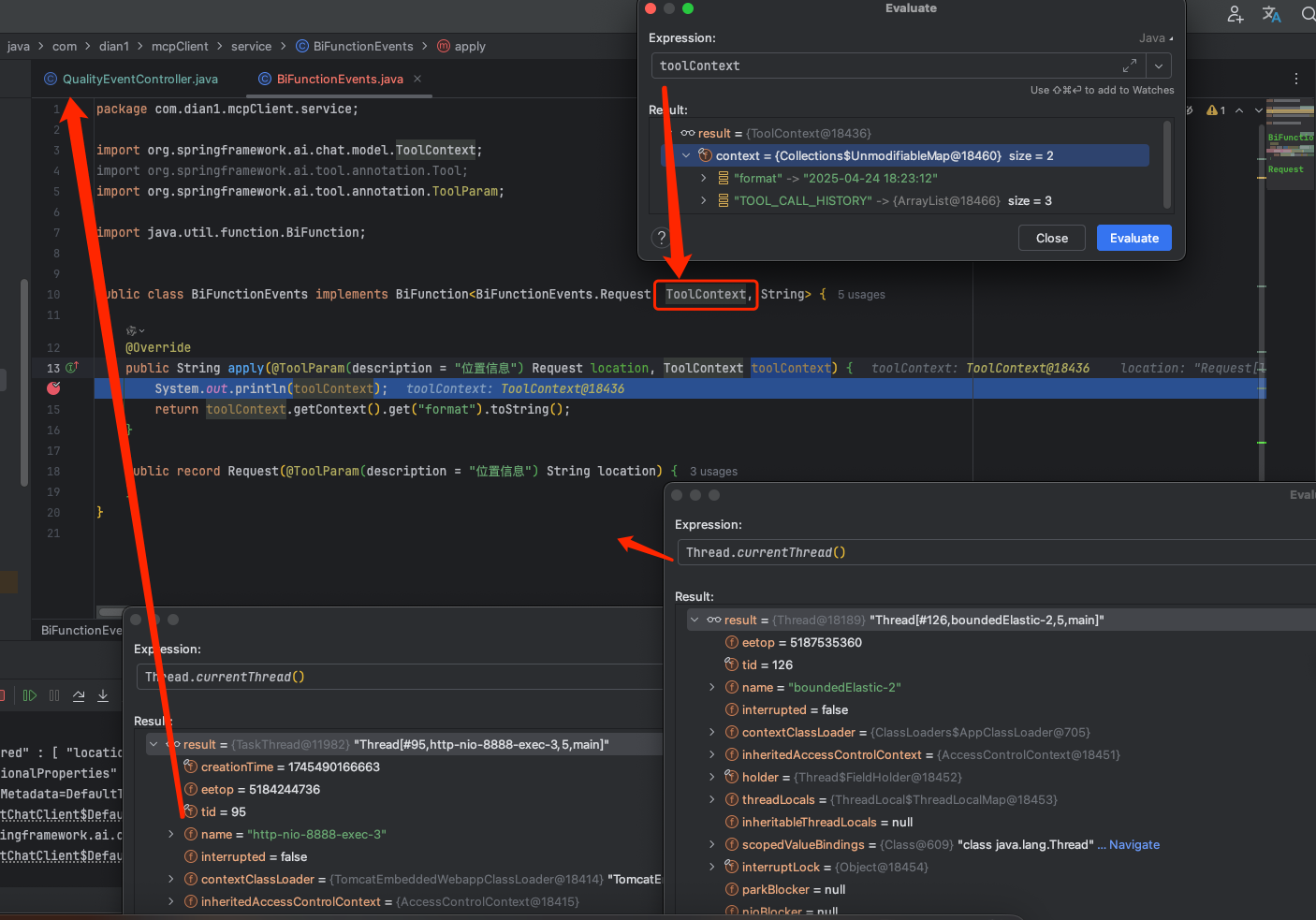This screenshot has width=1316, height=920.
Task: Open expression history dropdown in toolContext Evaluate
Action: [x=1159, y=66]
